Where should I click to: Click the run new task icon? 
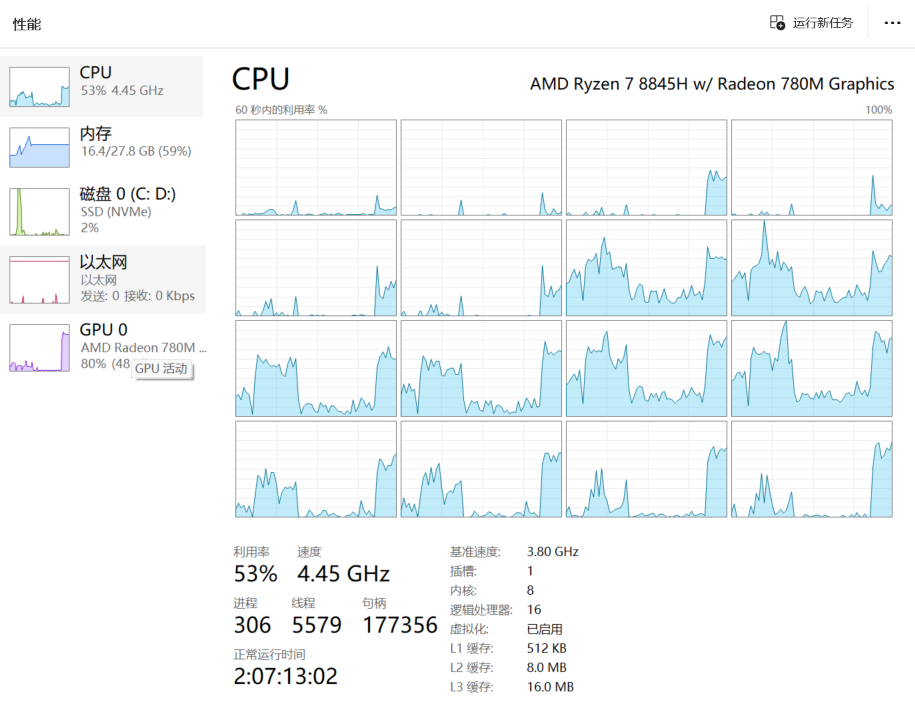click(777, 23)
